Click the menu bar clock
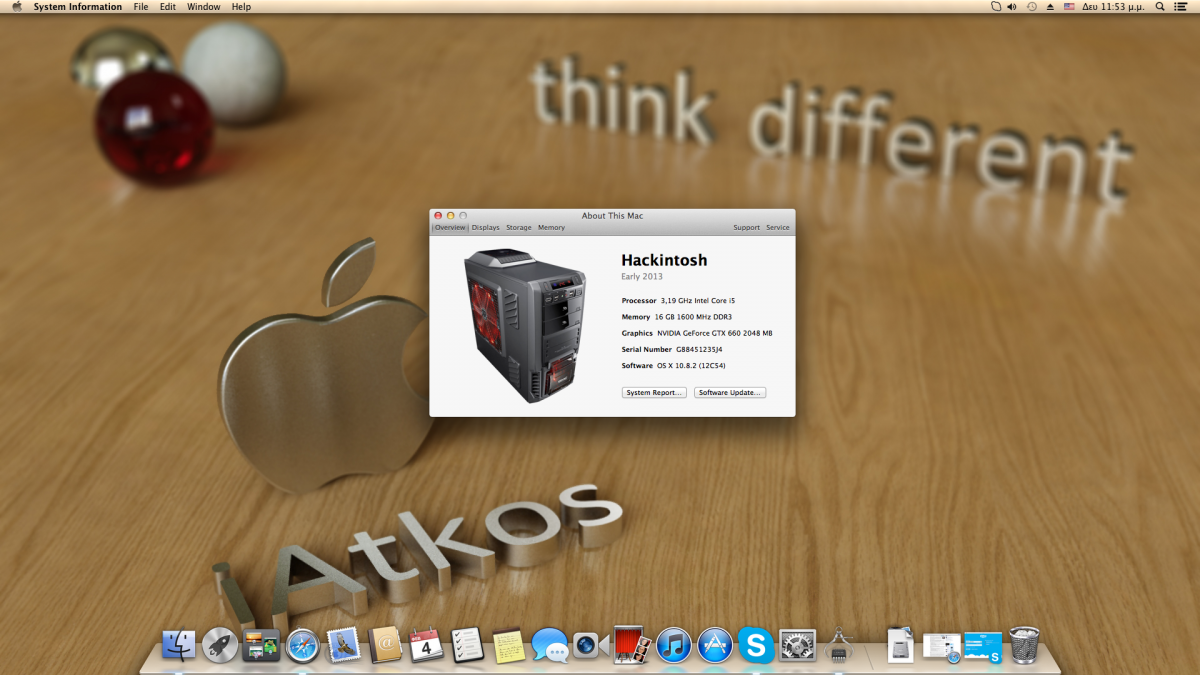 1114,7
